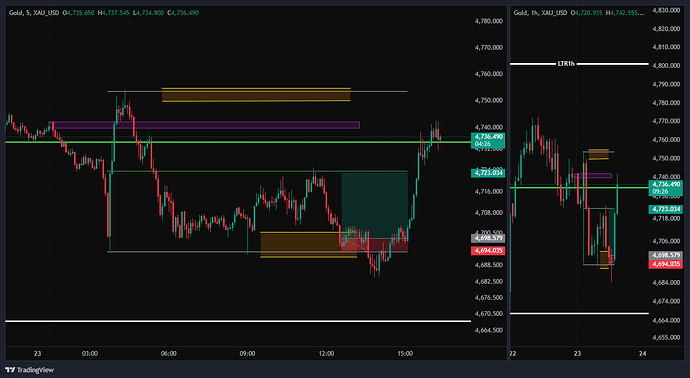Select the purple rectangle drawing on 5-minute chart
Image resolution: width=690 pixels, height=378 pixels.
tap(204, 125)
